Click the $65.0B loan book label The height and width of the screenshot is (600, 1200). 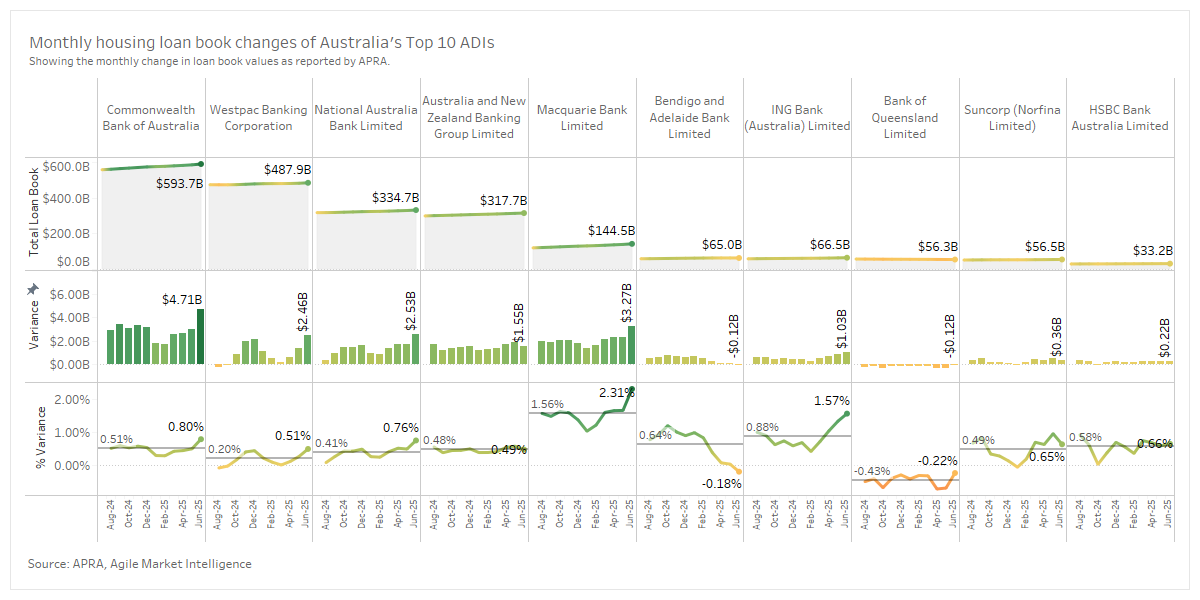pyautogui.click(x=722, y=244)
